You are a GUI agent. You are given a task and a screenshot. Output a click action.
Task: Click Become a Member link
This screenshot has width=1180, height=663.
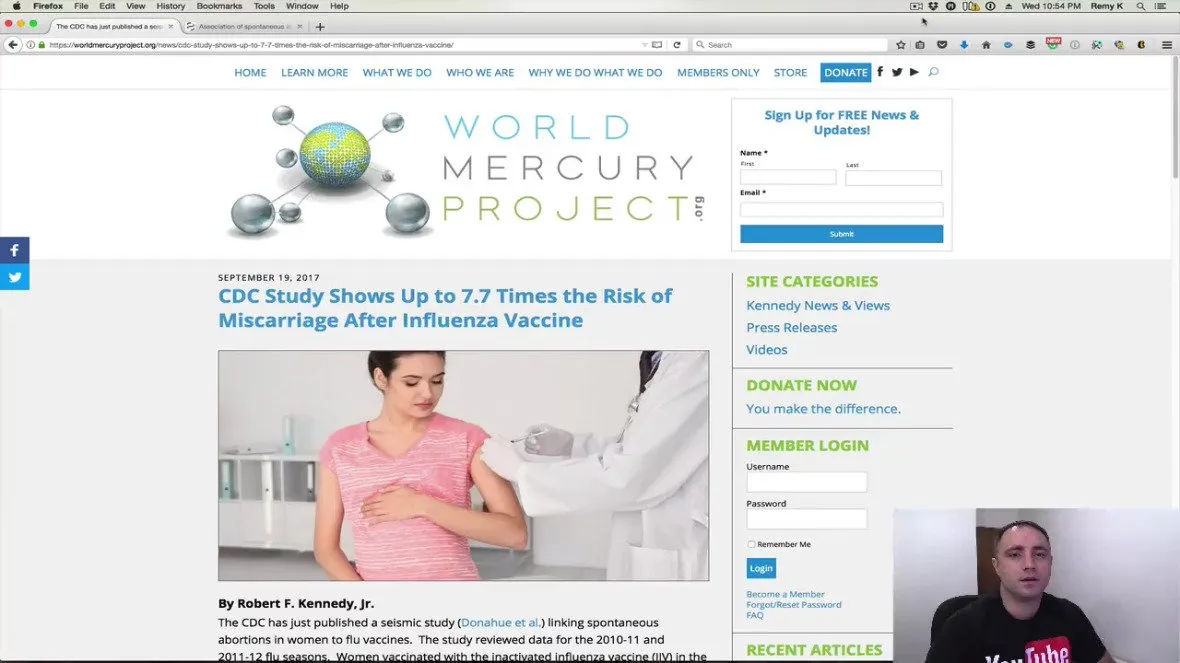pos(785,595)
